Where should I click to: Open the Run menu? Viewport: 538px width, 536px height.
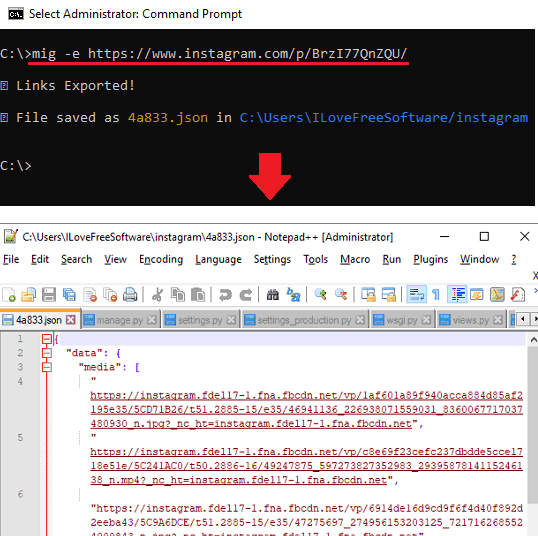(x=392, y=259)
